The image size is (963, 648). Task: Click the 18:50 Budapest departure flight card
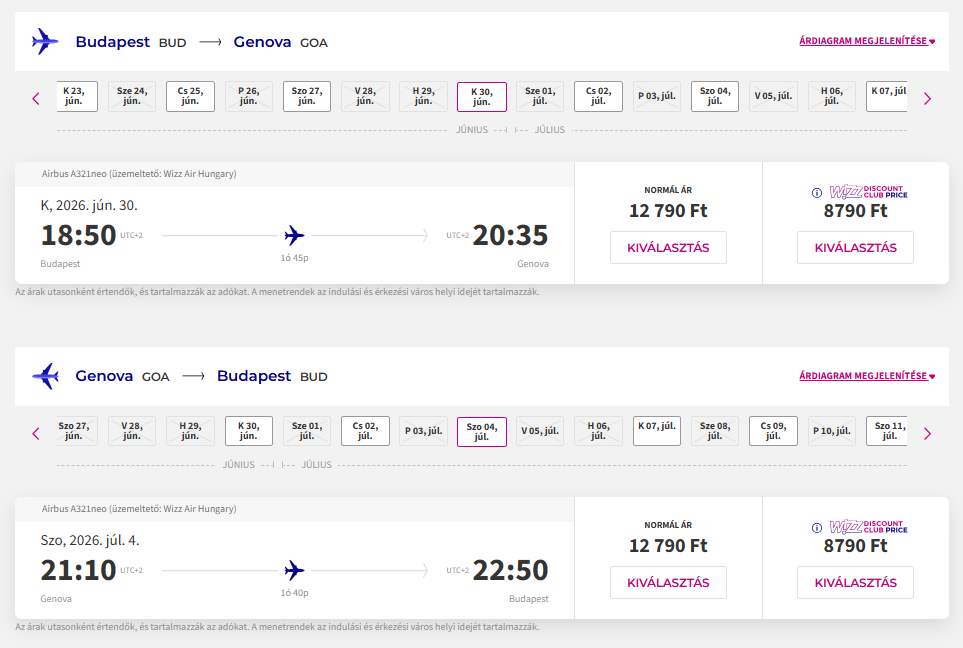[294, 236]
